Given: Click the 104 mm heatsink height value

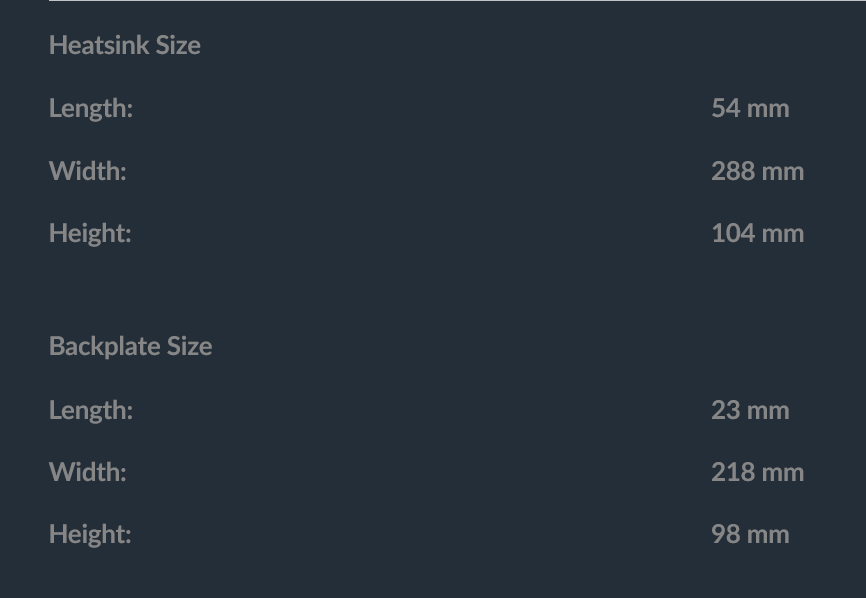Looking at the screenshot, I should coord(757,234).
